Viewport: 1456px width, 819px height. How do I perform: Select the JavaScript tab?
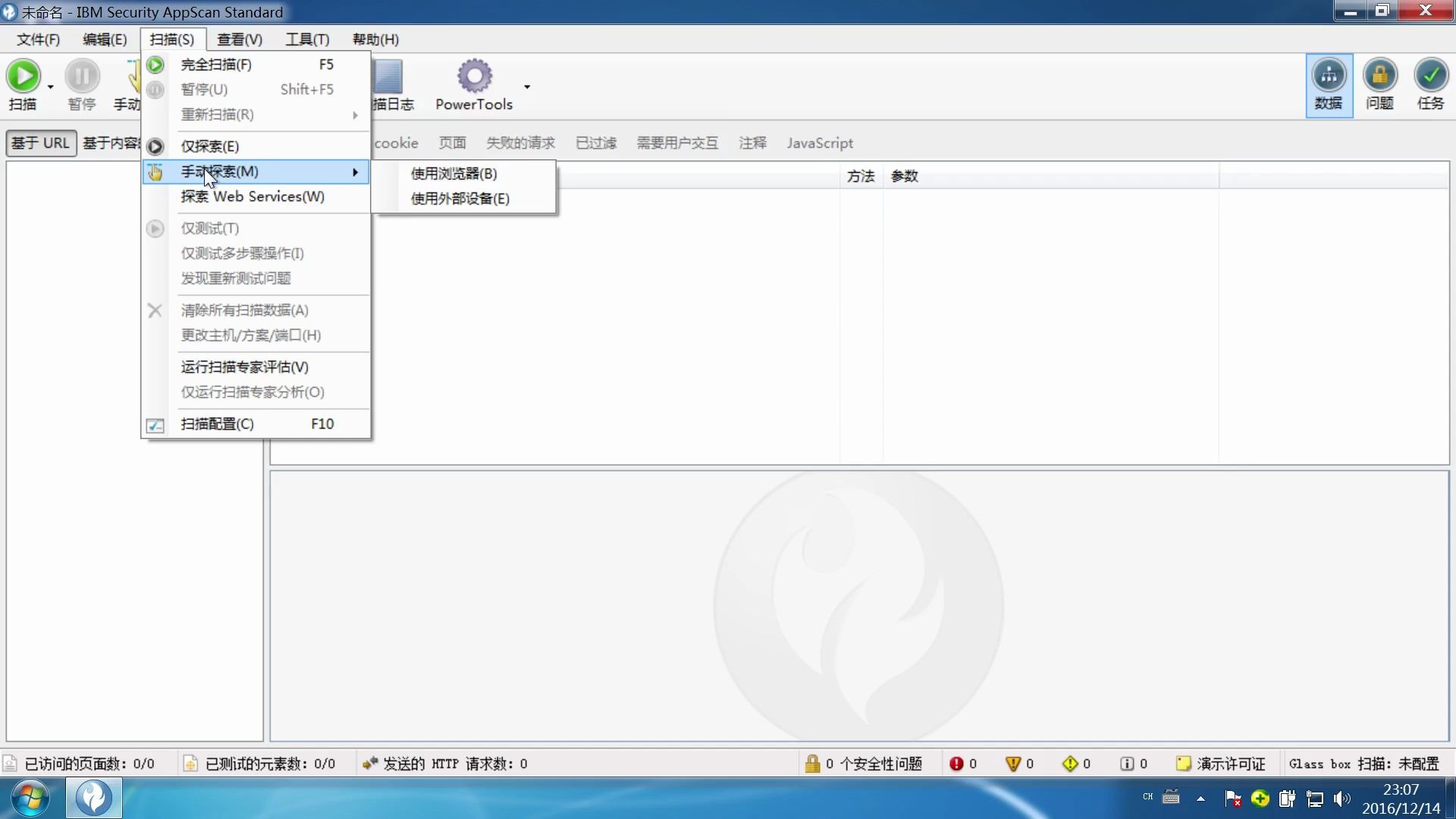tap(820, 143)
